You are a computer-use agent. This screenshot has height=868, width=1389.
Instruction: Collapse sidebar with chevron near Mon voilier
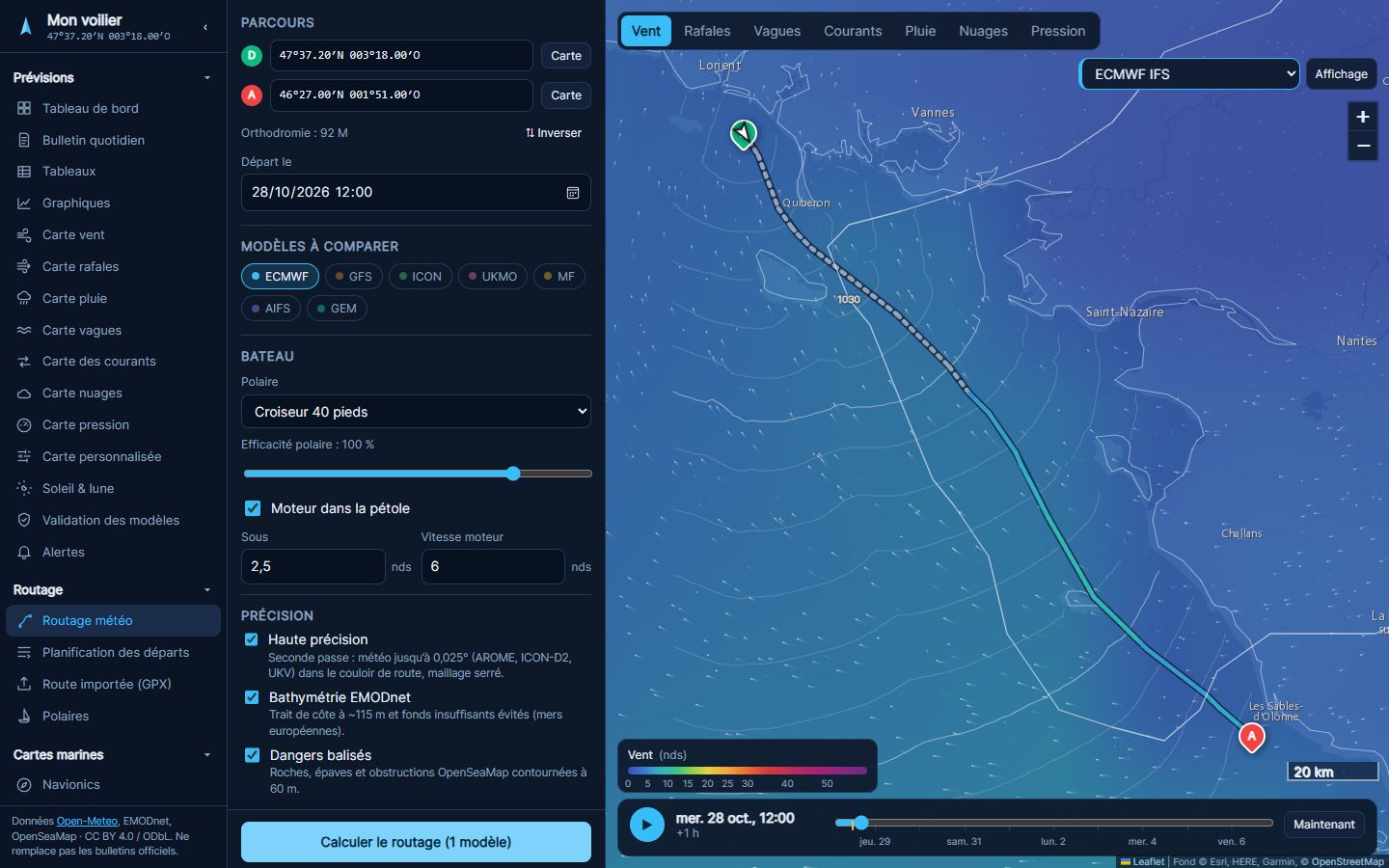pyautogui.click(x=205, y=28)
